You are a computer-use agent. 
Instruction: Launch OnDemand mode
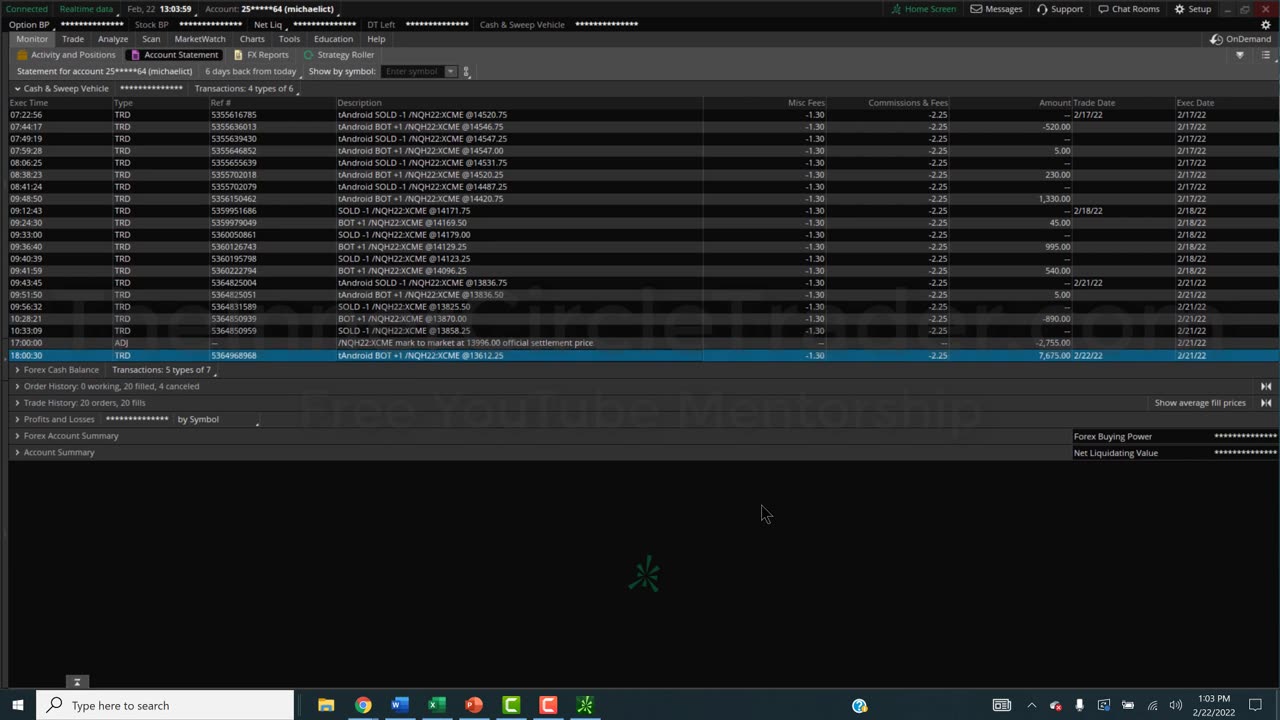click(1240, 39)
